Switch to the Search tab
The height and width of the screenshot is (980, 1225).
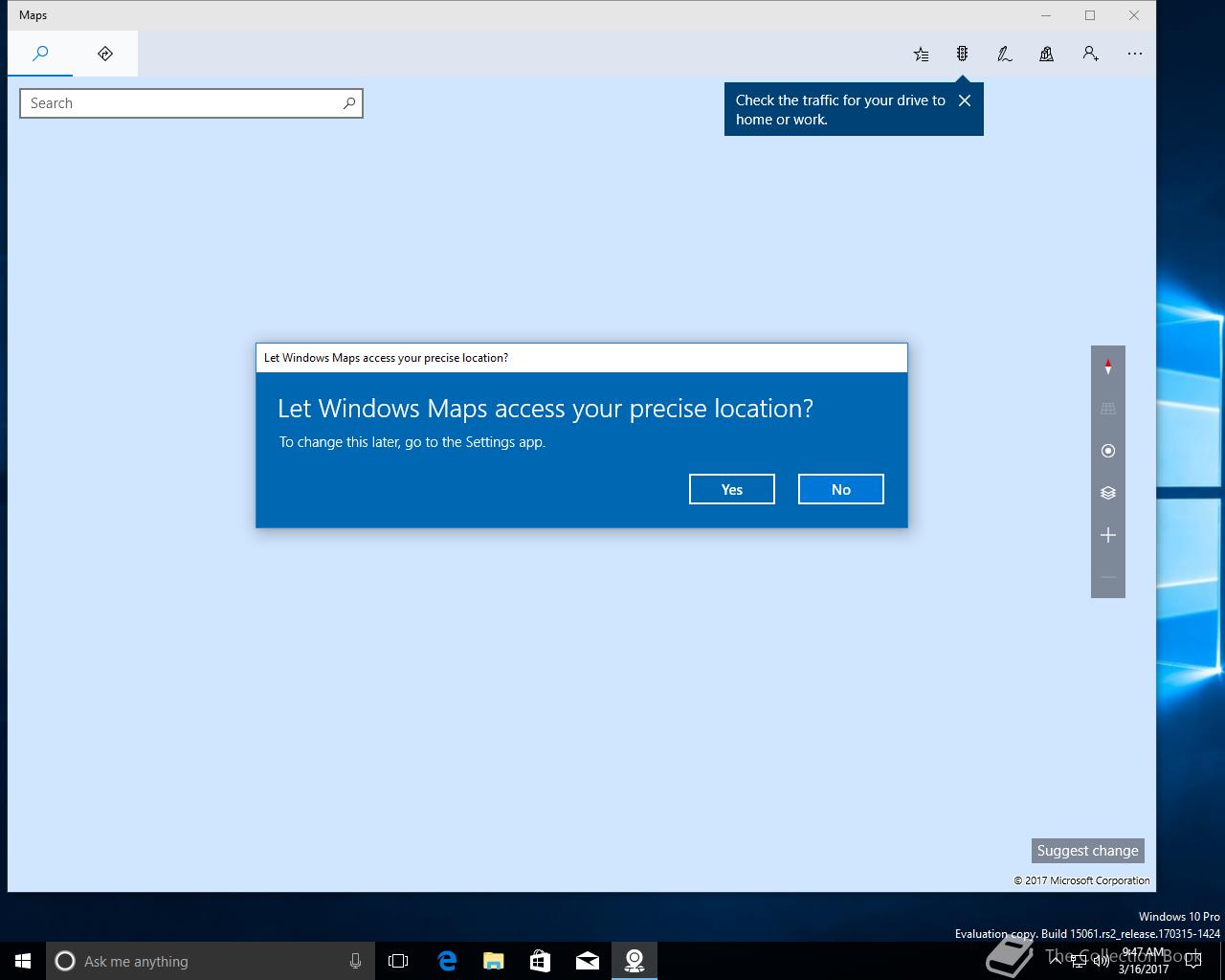tap(40, 54)
